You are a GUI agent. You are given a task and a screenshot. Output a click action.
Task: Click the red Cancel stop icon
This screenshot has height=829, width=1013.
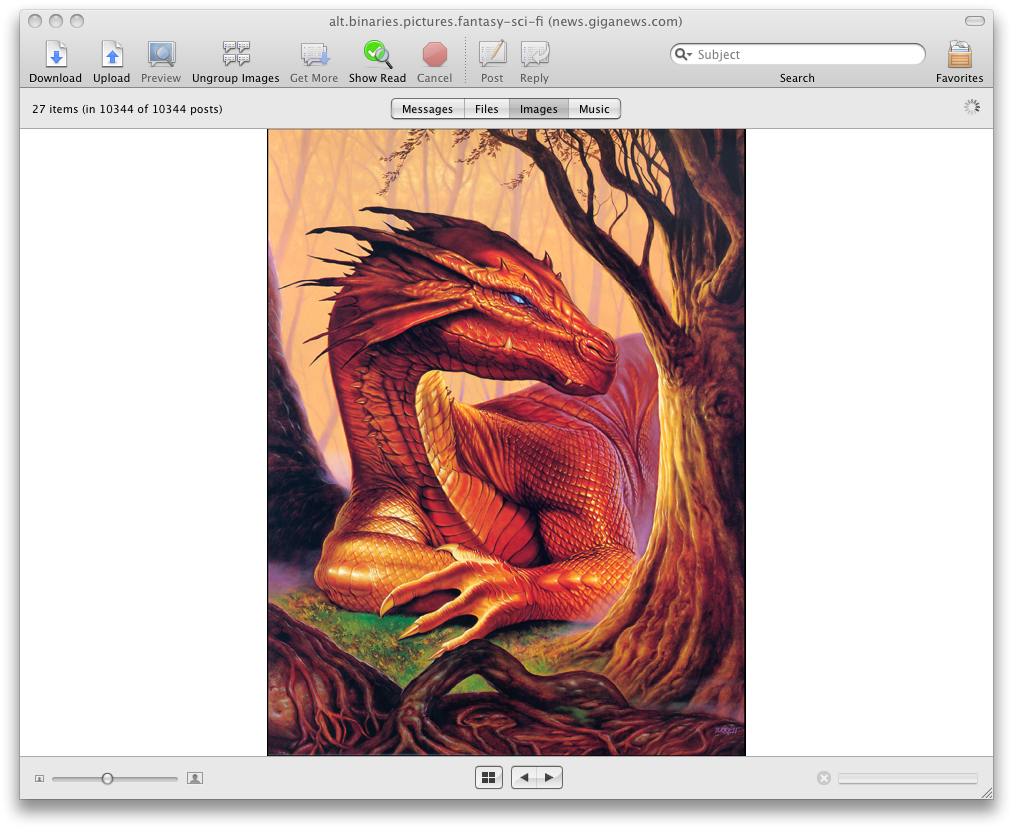[x=435, y=55]
